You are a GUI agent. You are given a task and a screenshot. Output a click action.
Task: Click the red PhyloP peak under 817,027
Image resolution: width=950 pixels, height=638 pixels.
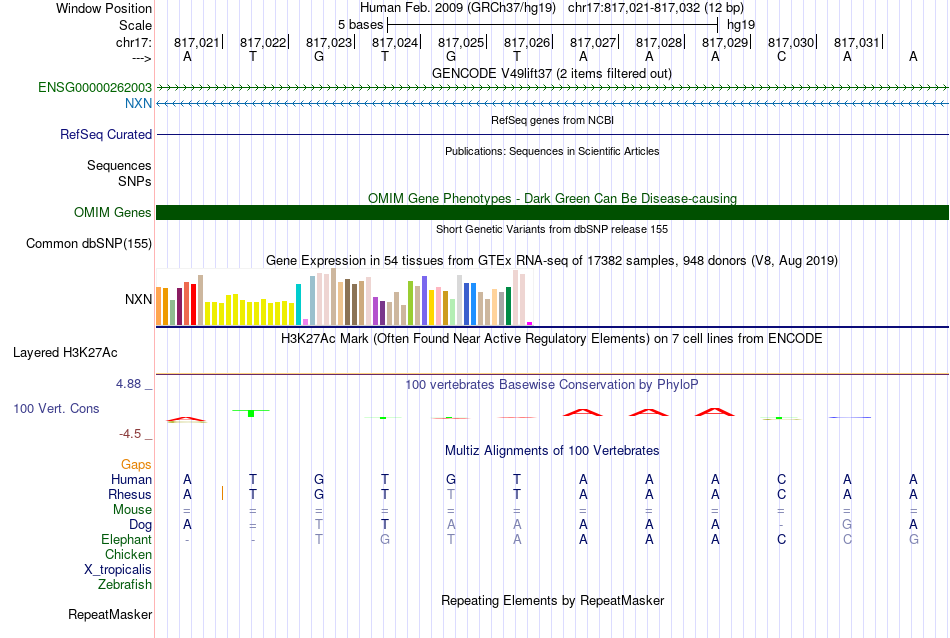click(x=583, y=412)
